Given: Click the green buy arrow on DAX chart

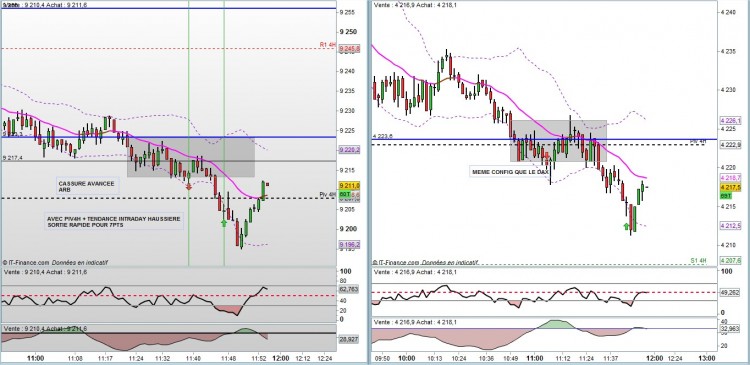Looking at the screenshot, I should pyautogui.click(x=224, y=222).
